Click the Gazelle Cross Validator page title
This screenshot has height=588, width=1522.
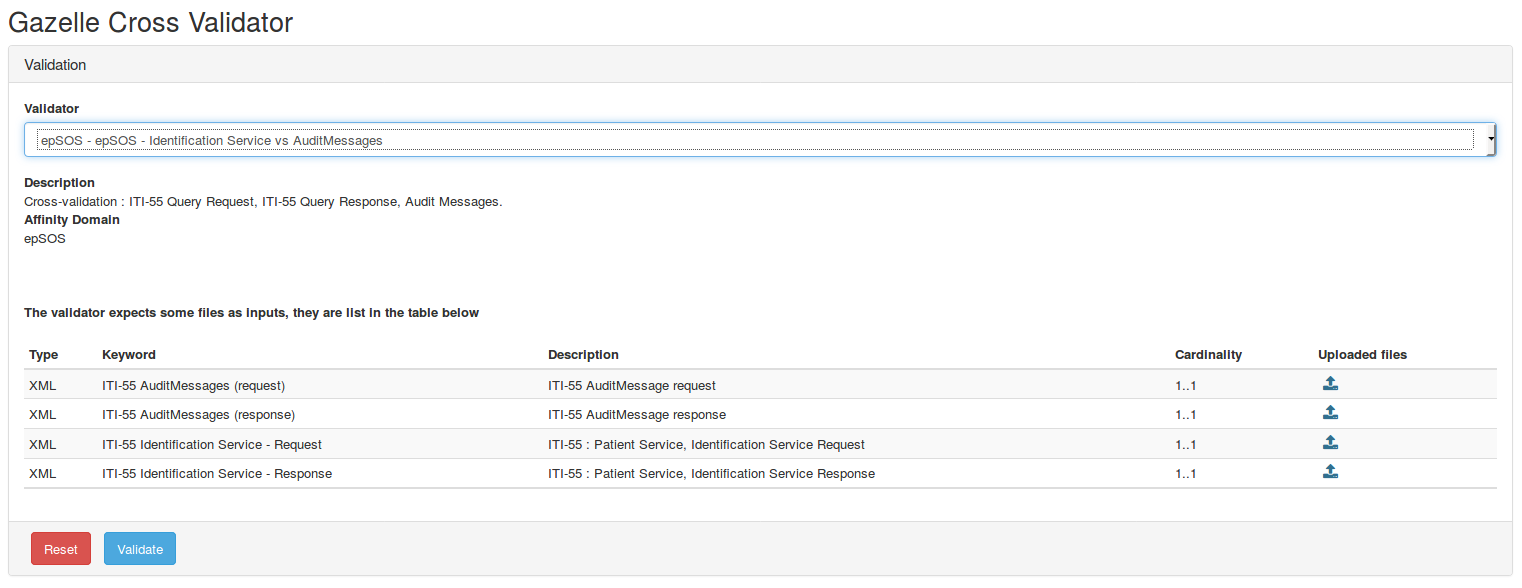coord(151,22)
